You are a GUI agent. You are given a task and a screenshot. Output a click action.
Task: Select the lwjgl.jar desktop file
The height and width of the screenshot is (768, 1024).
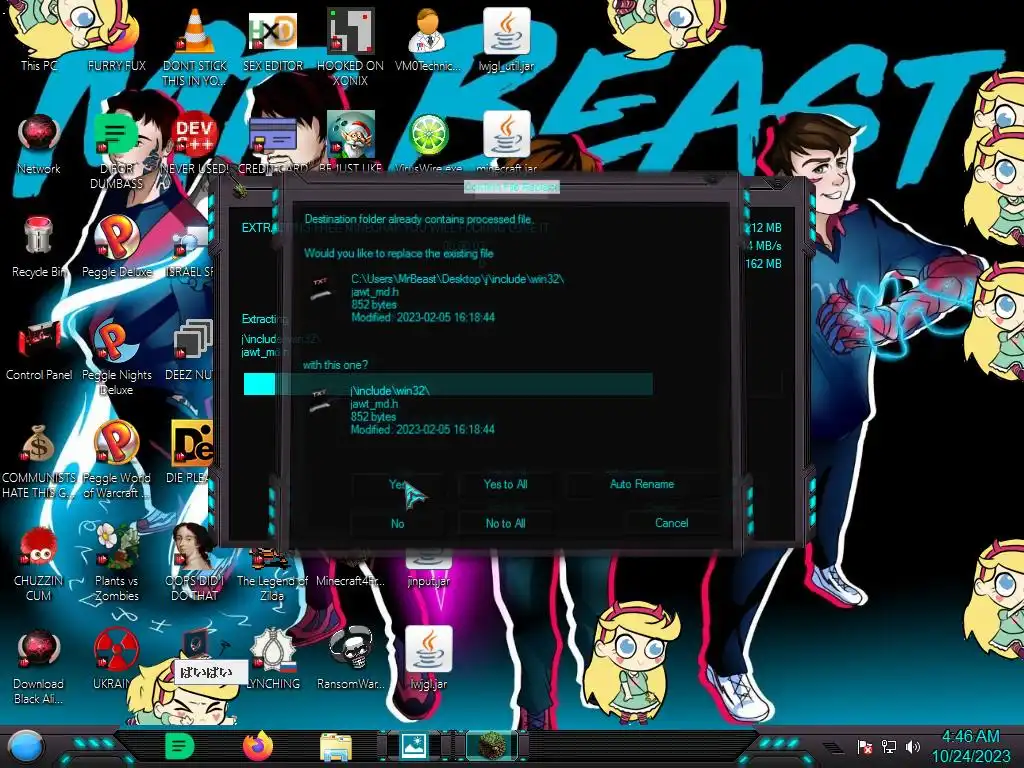(428, 660)
